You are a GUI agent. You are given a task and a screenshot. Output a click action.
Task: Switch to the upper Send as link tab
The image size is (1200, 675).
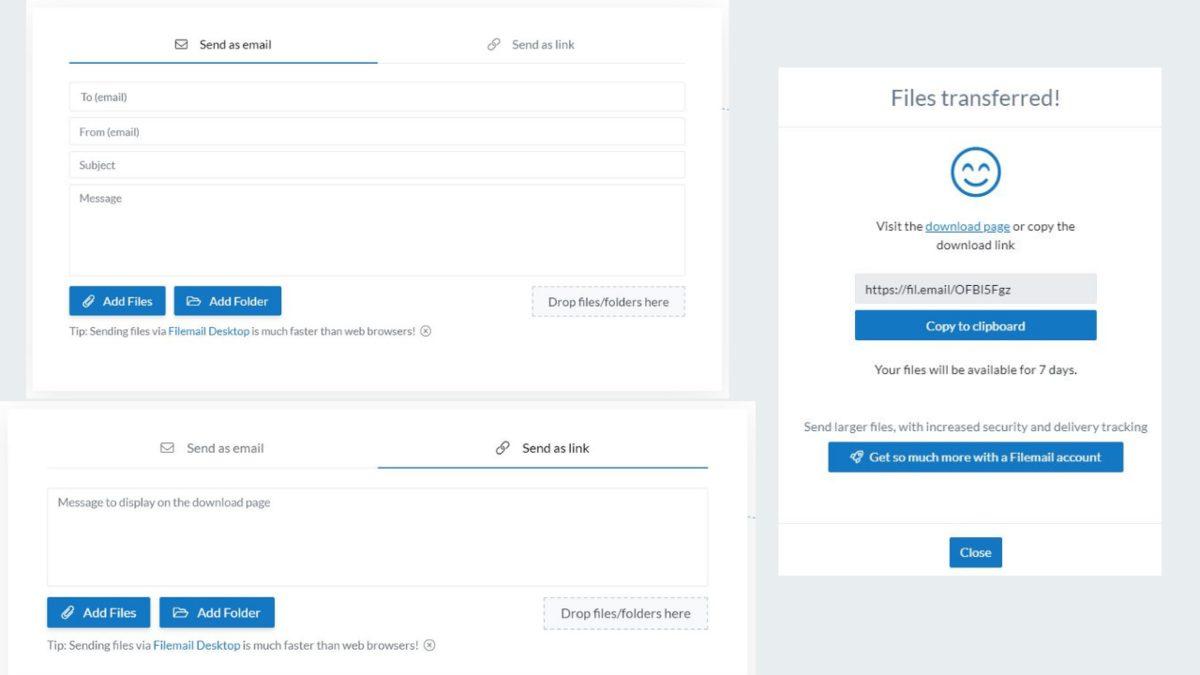tap(531, 45)
